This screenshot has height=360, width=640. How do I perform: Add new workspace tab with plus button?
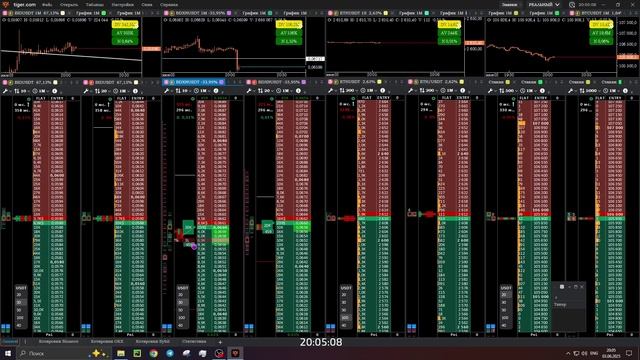coord(220,342)
